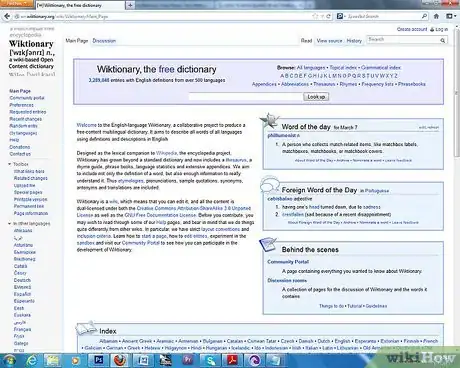This screenshot has width=460, height=368.
Task: Click the browser Back arrow button
Action: [x=7, y=16]
